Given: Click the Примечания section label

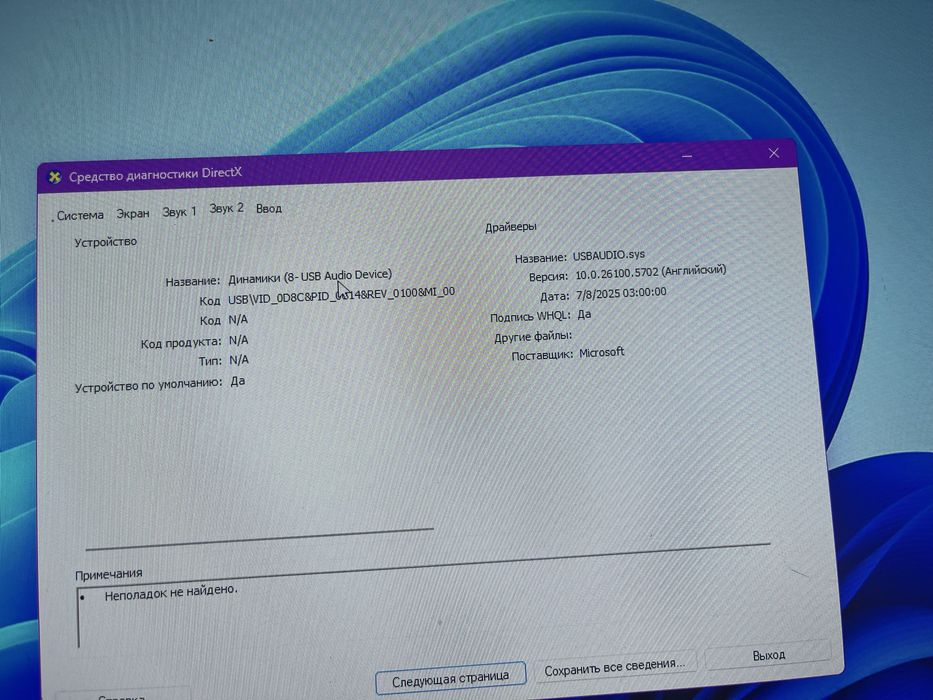Looking at the screenshot, I should pos(108,574).
